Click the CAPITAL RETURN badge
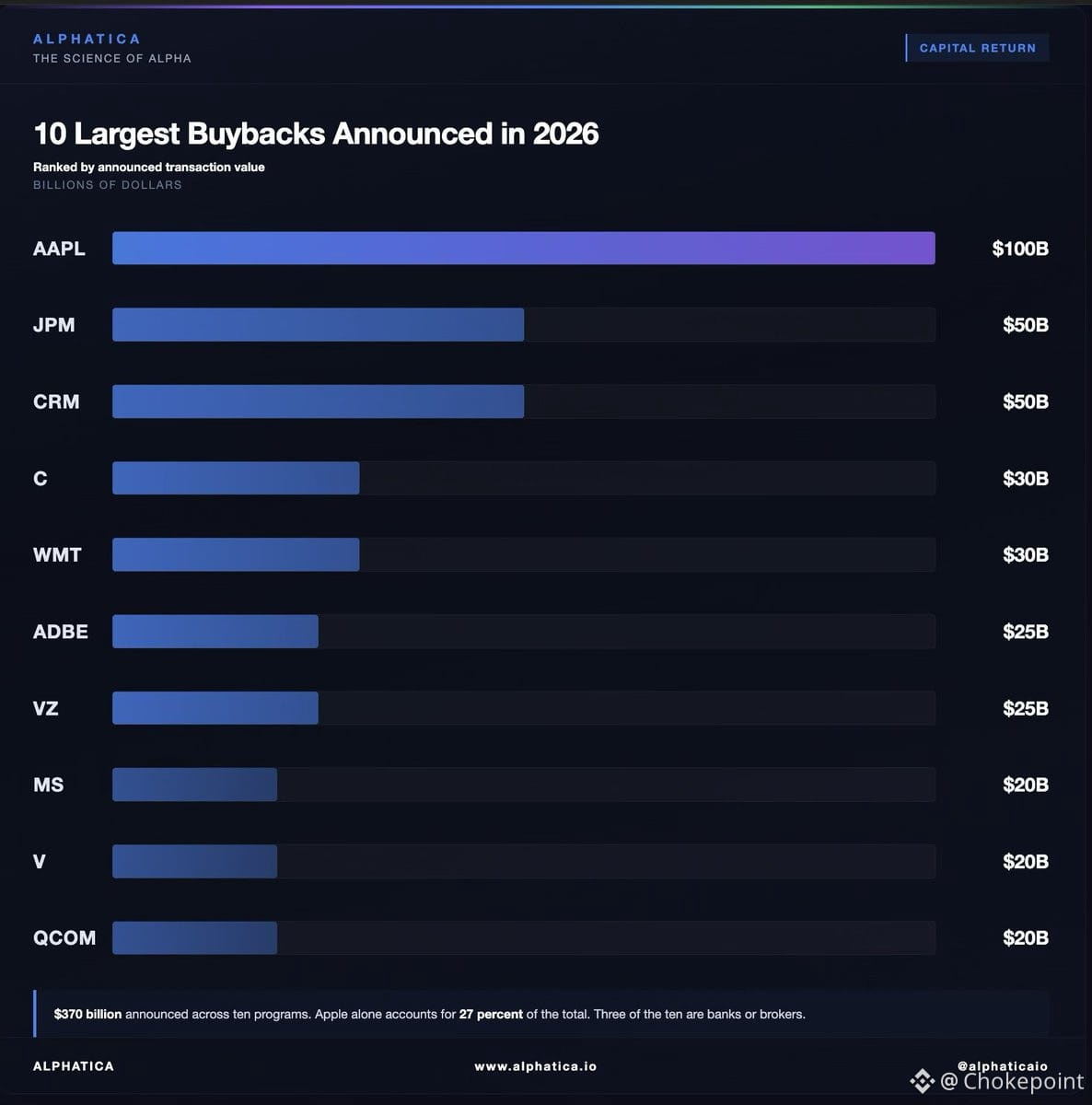 point(977,48)
